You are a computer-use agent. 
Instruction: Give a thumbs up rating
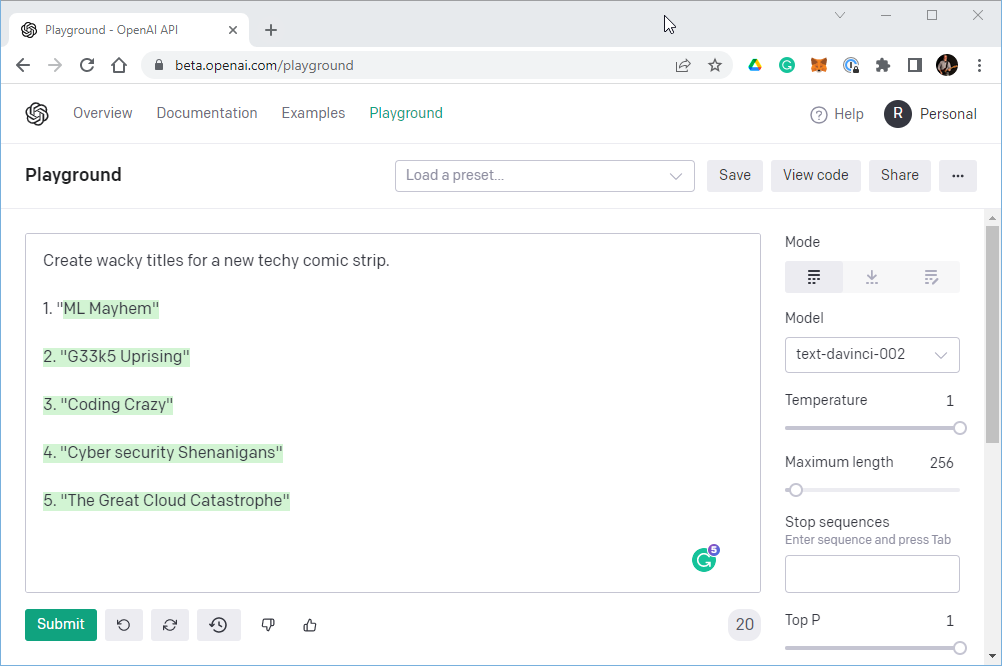pos(310,625)
